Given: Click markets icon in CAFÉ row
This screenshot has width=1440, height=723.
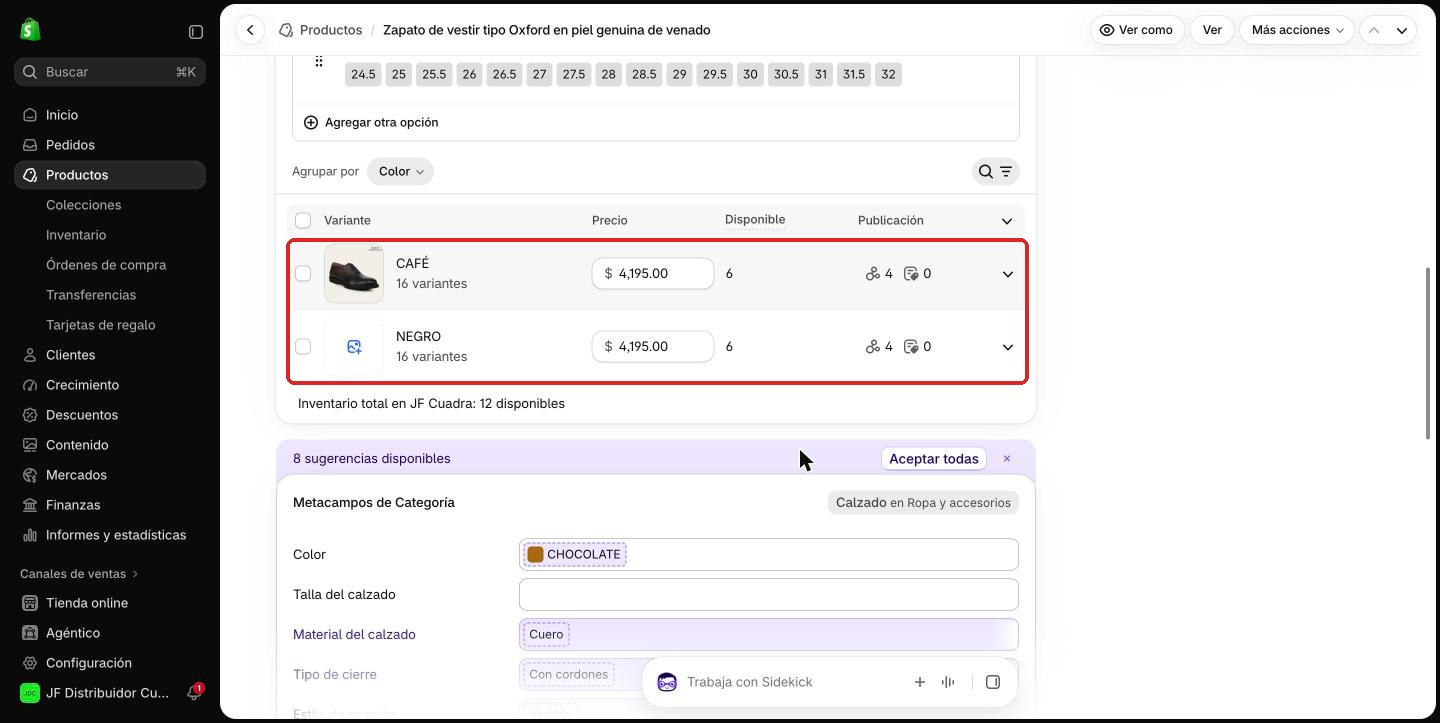Looking at the screenshot, I should tap(873, 274).
